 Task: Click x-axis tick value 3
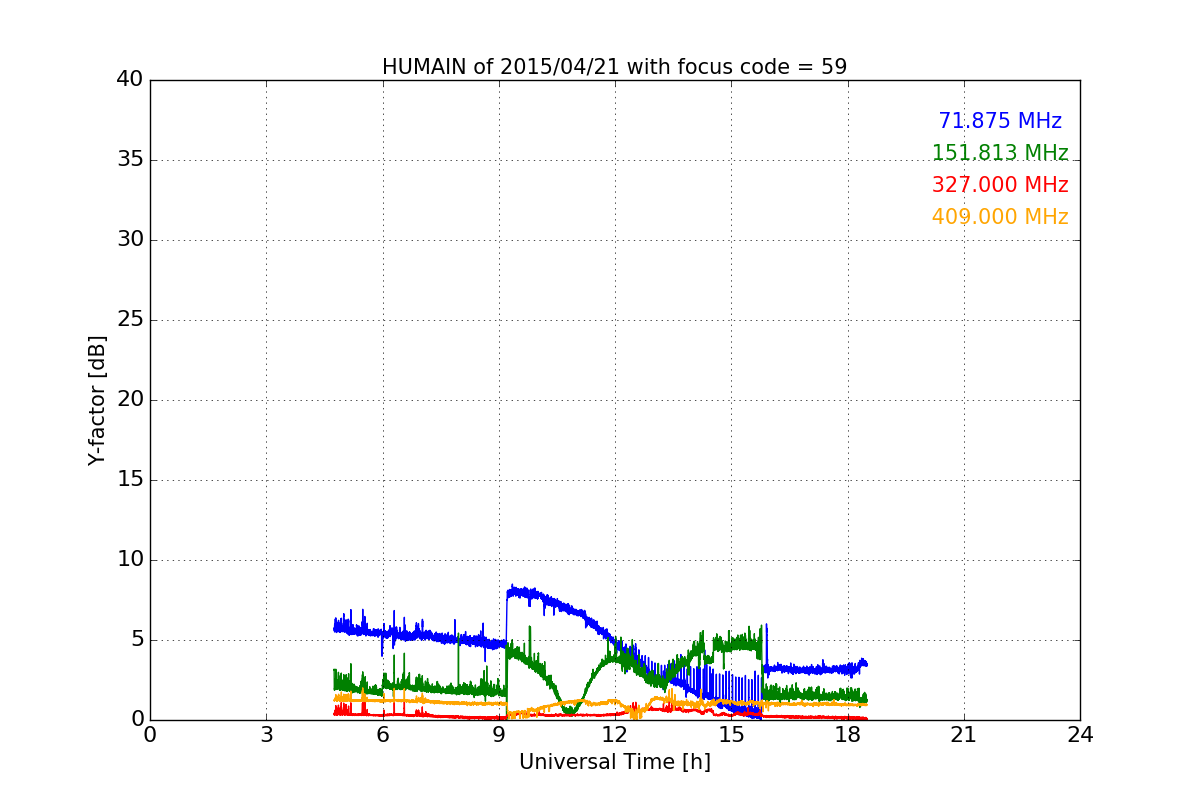pos(266,734)
